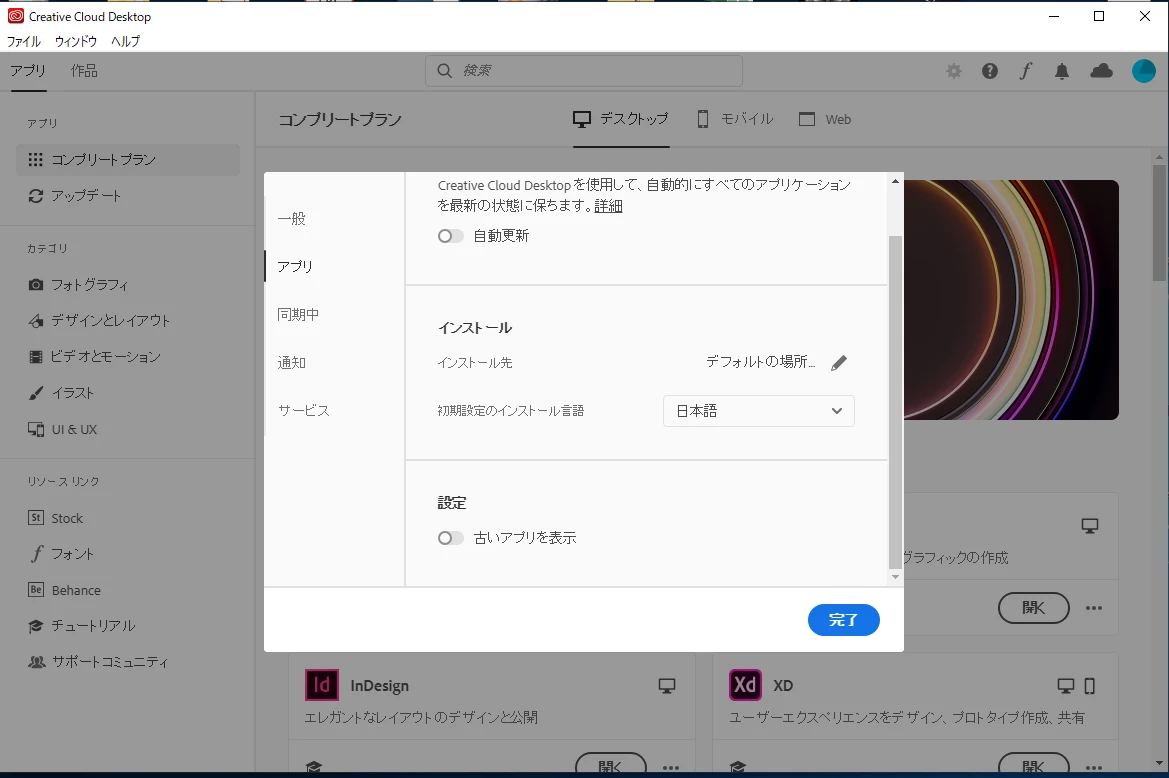The image size is (1169, 778).
Task: Select the デザインとレイアウト category
Action: pos(99,320)
